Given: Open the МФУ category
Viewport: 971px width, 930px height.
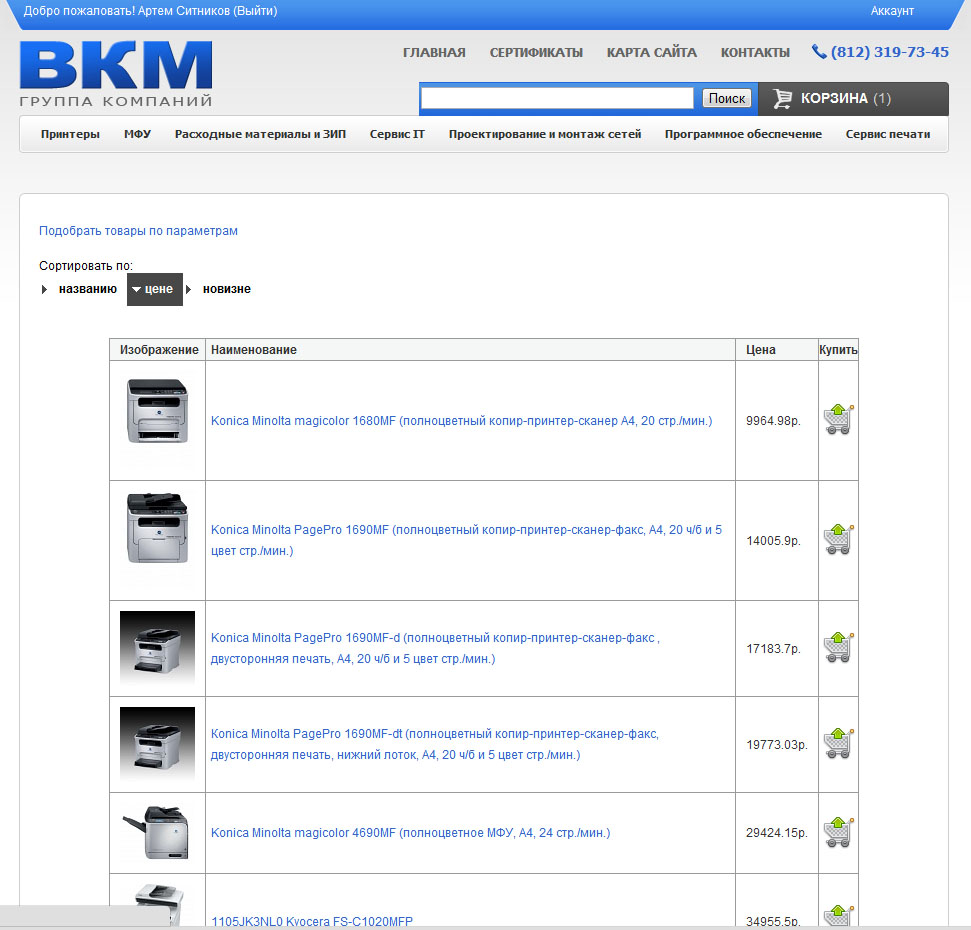Looking at the screenshot, I should [137, 134].
